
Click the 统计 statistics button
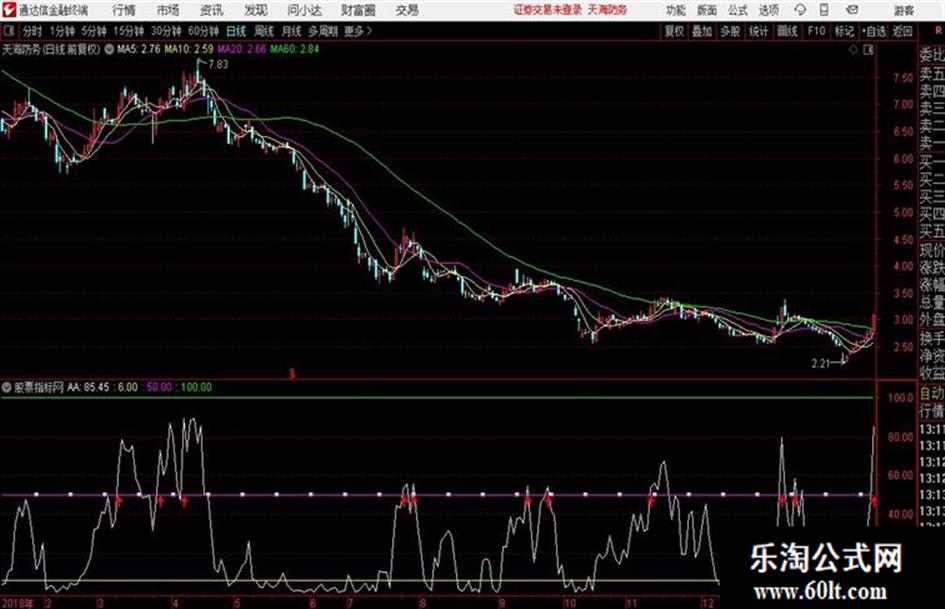coord(759,31)
